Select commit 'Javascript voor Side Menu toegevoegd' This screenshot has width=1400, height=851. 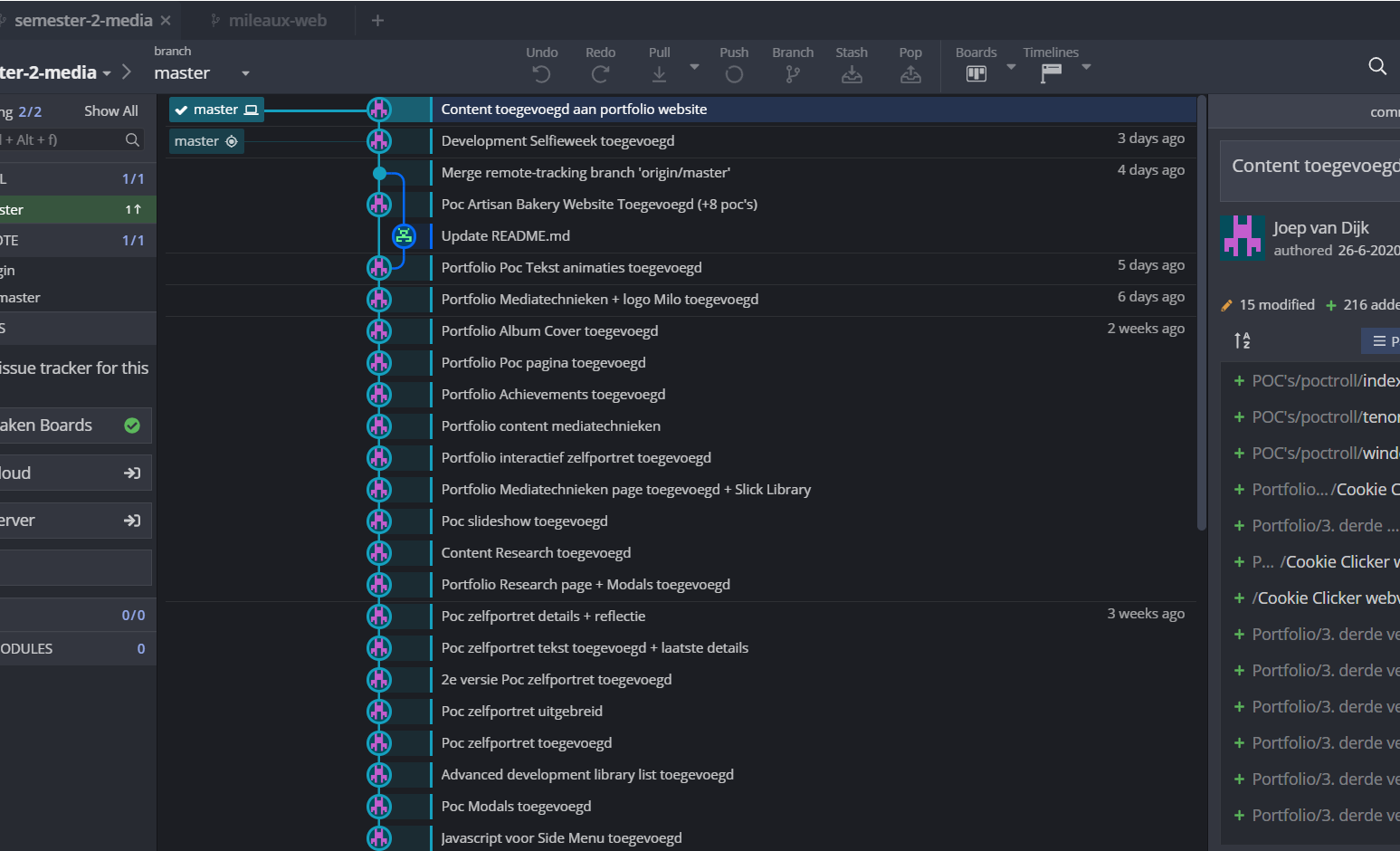coord(561,838)
